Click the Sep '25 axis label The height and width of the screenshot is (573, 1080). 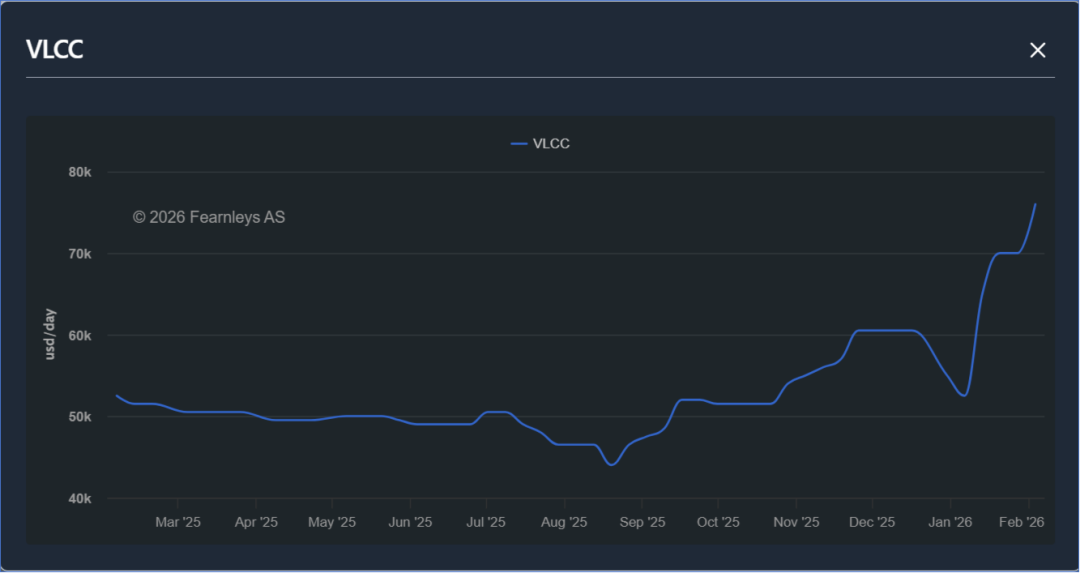pos(643,522)
